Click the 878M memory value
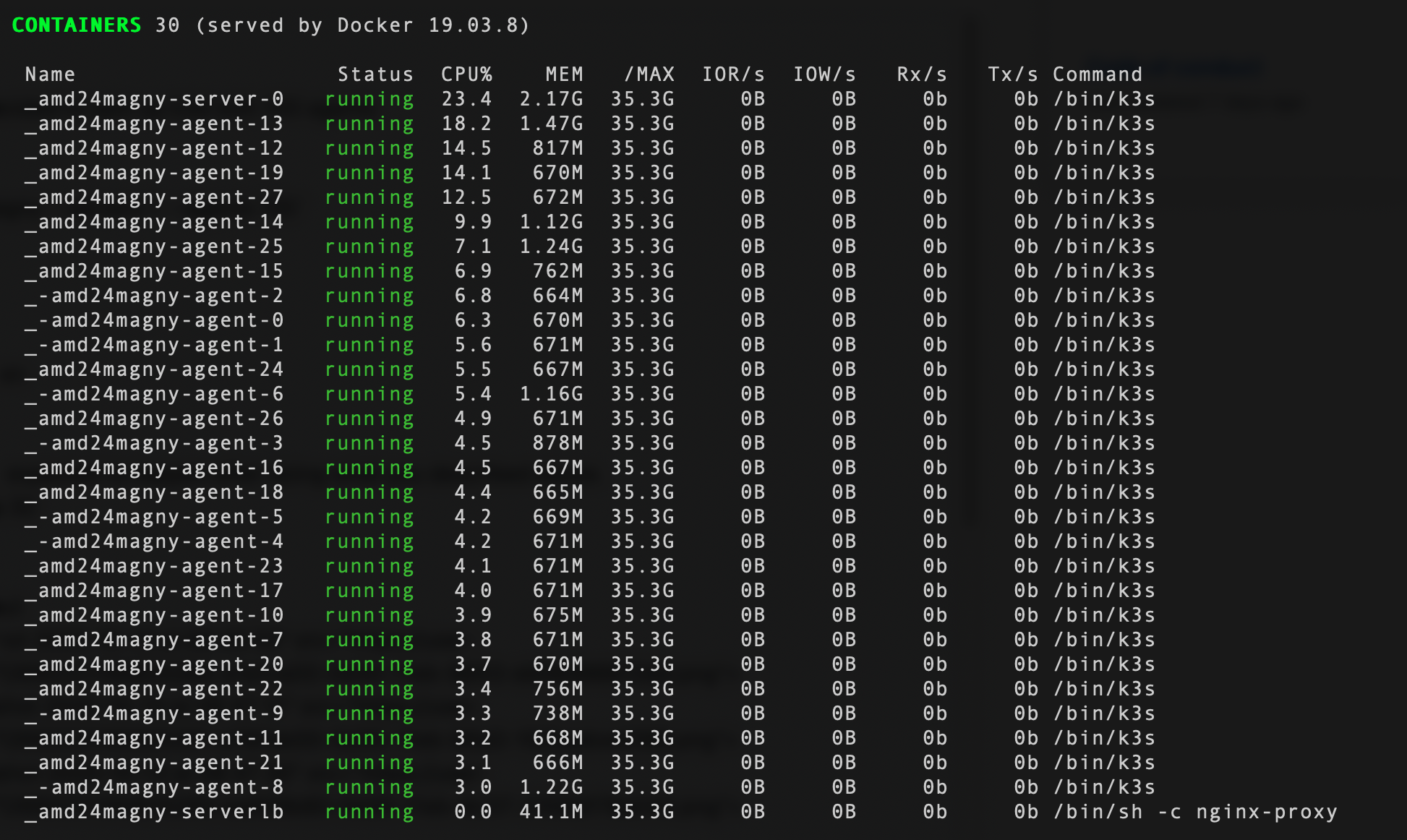Viewport: 1407px width, 840px height. click(558, 443)
